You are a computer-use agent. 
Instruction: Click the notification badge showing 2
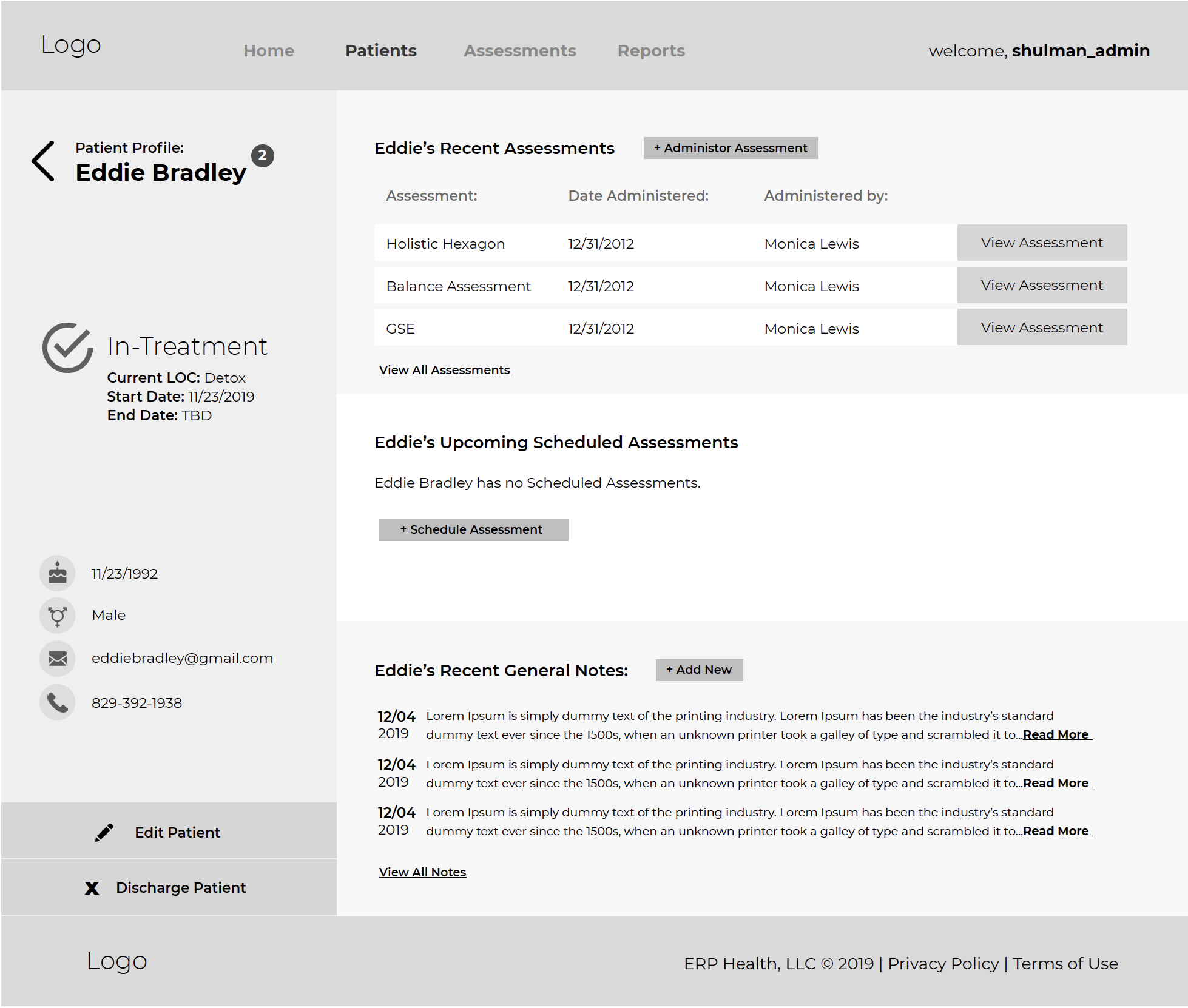pyautogui.click(x=262, y=156)
